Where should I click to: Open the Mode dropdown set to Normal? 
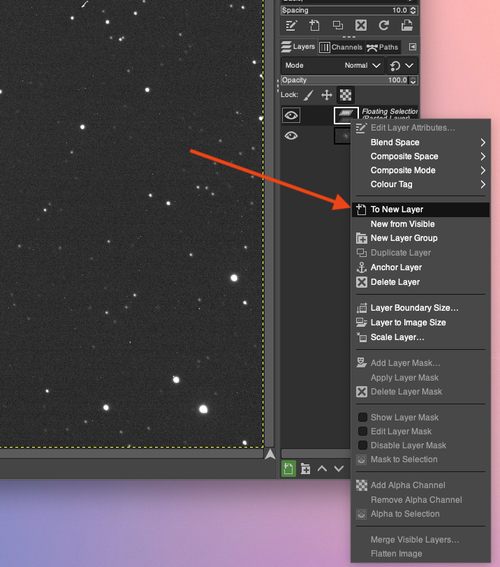[x=333, y=65]
